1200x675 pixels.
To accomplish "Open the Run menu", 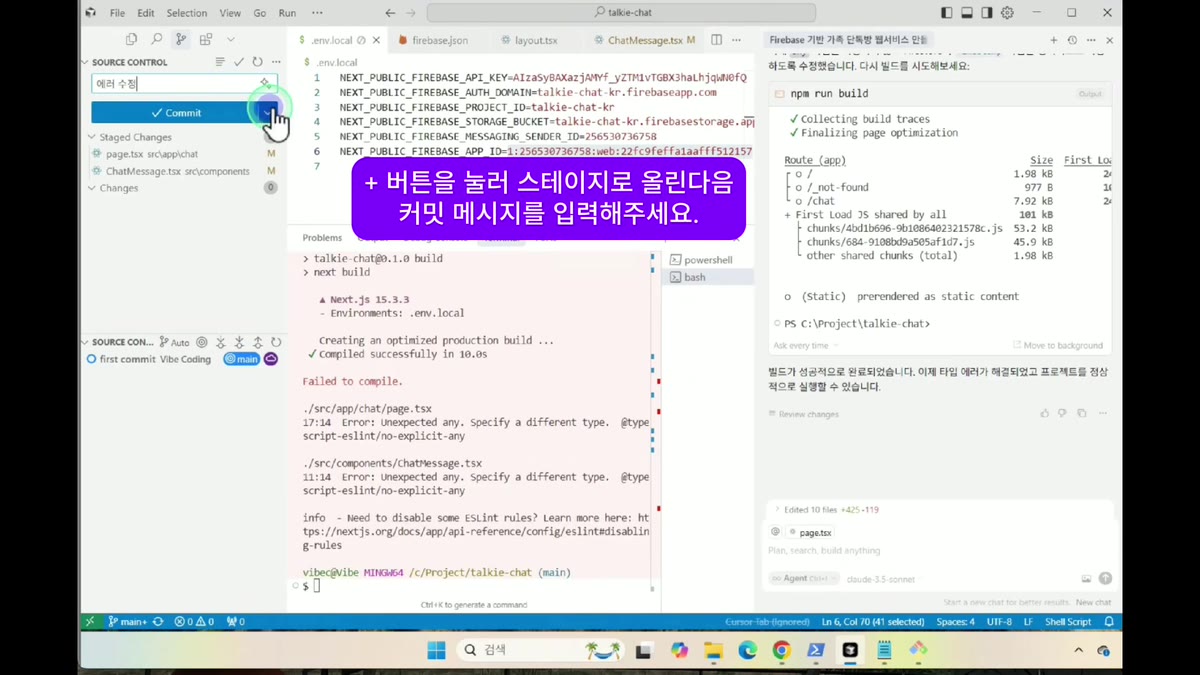I will pos(287,13).
